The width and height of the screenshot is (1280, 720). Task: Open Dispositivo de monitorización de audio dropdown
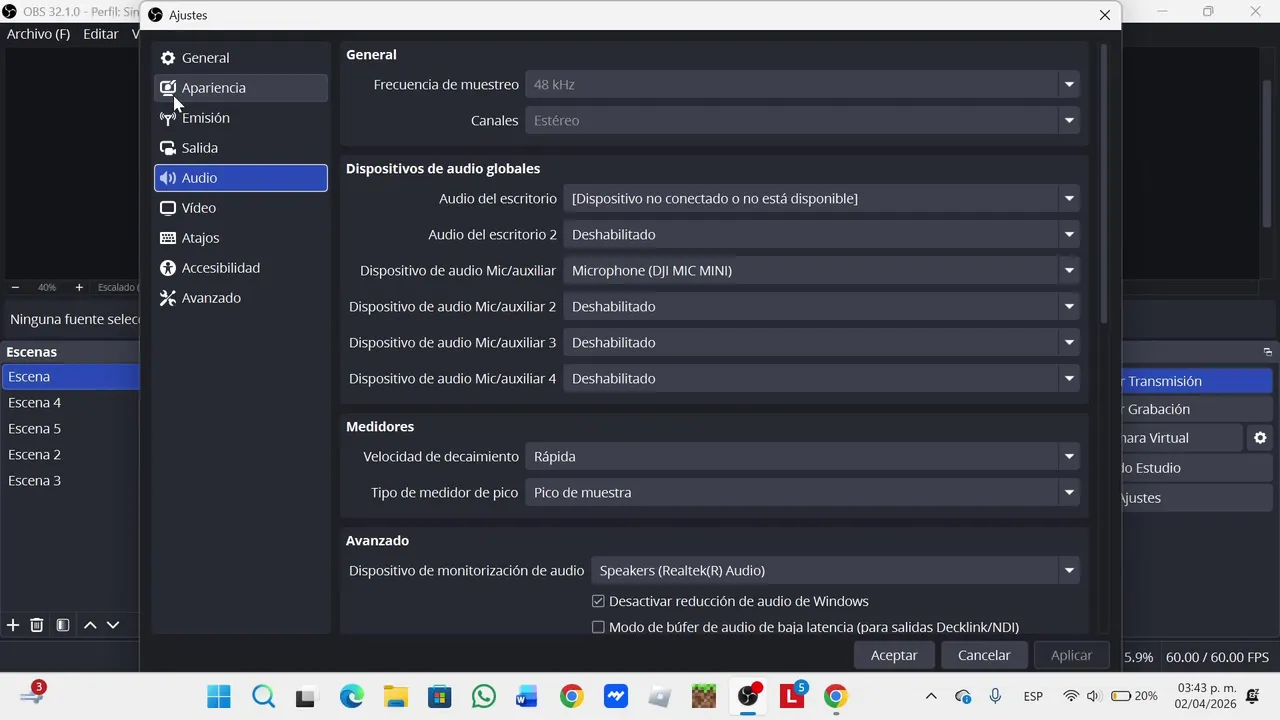pos(836,570)
